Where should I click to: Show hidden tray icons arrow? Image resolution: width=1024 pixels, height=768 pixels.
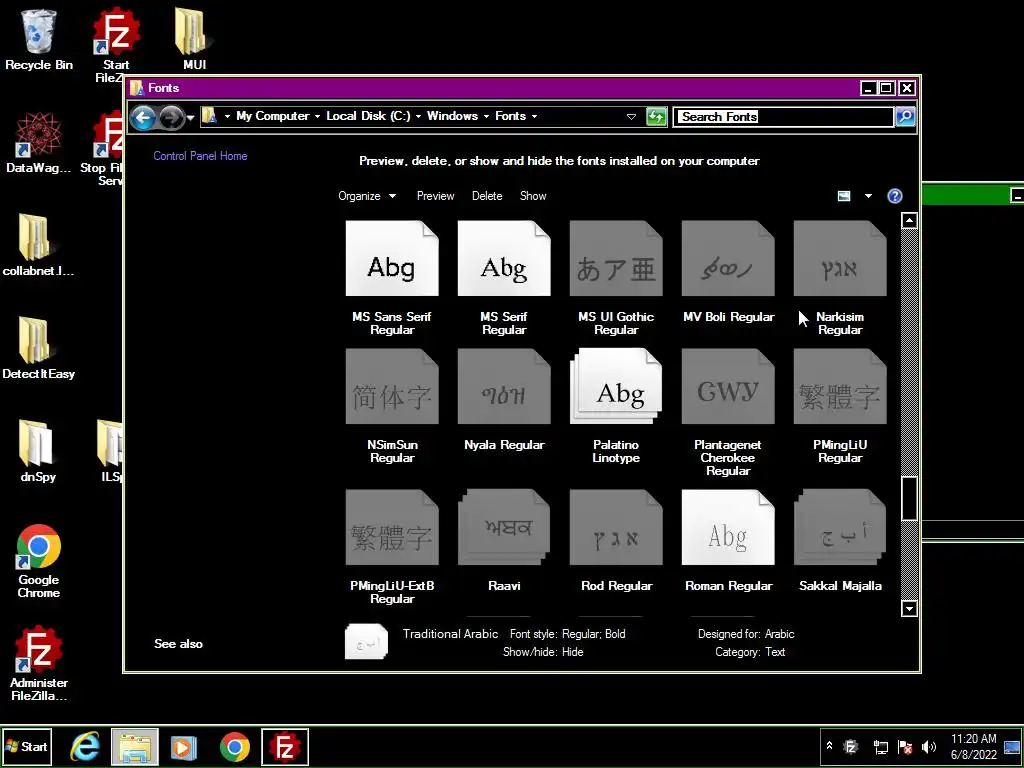(x=829, y=745)
